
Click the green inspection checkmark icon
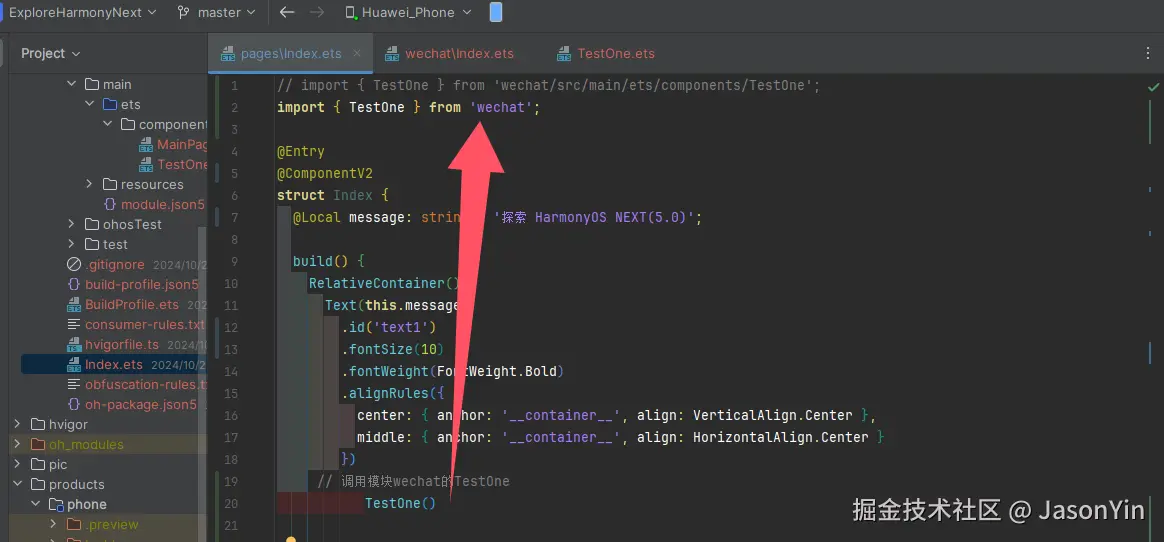pos(1153,87)
